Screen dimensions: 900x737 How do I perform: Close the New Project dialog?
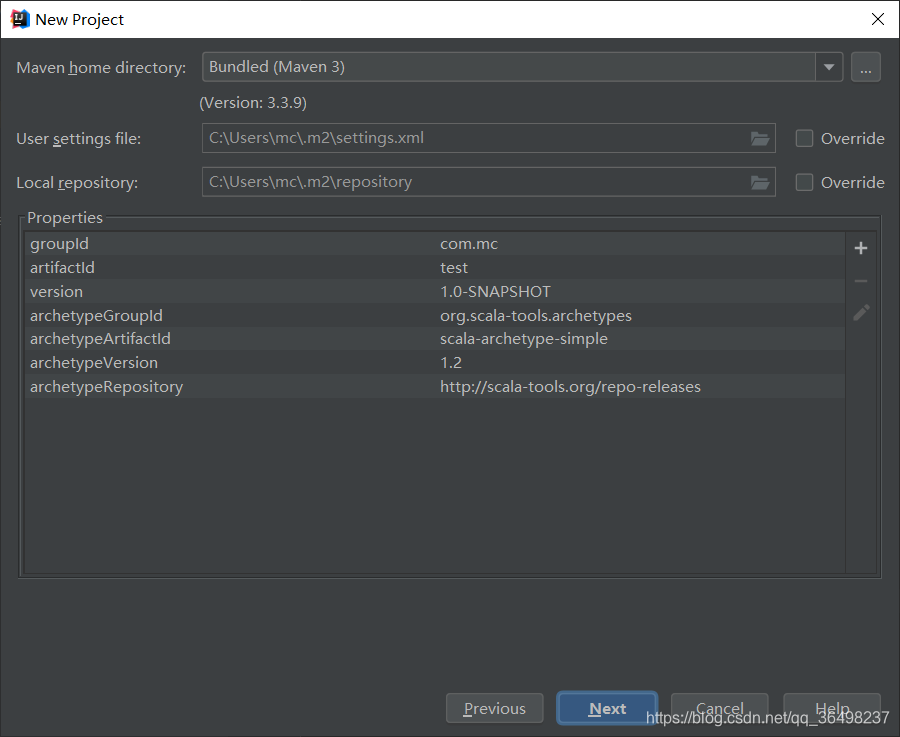point(878,19)
